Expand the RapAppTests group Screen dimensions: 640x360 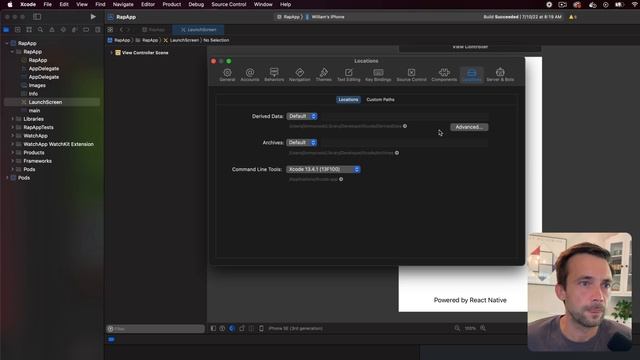(12, 127)
